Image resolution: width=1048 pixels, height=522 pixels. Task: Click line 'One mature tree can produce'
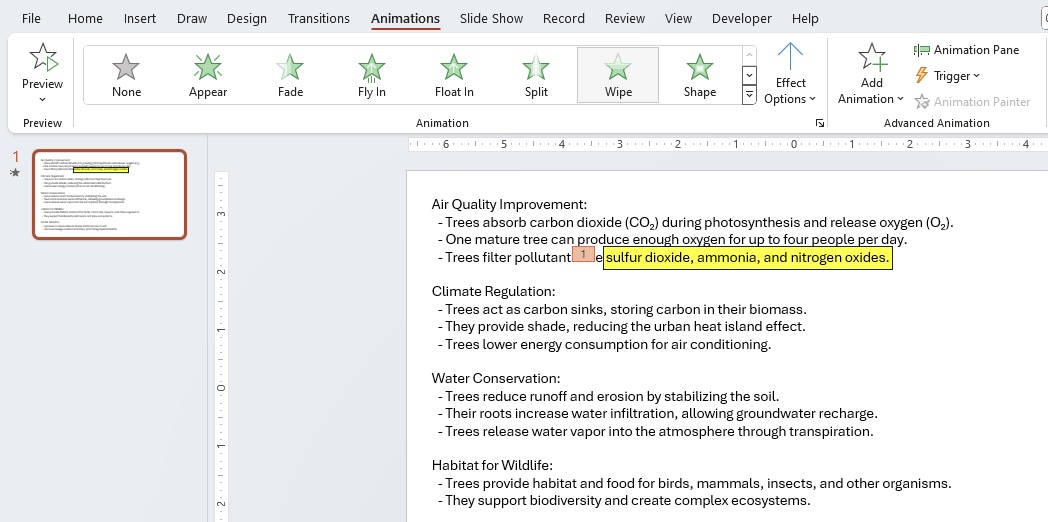click(x=672, y=239)
